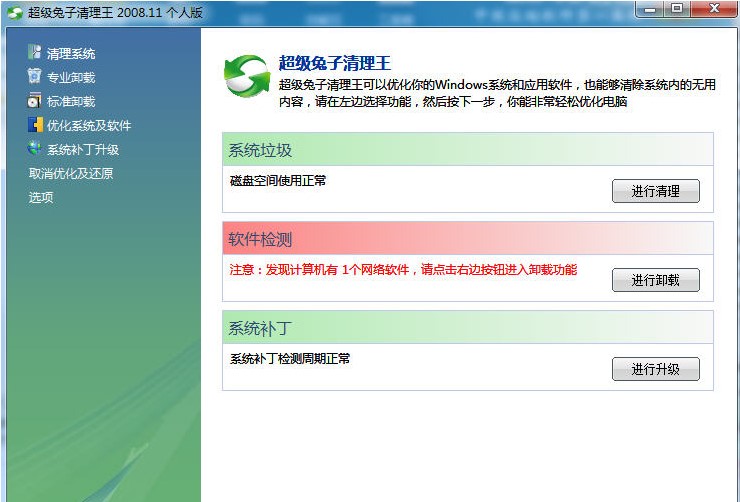Click the 超级兔子清理王 heading text

click(335, 63)
